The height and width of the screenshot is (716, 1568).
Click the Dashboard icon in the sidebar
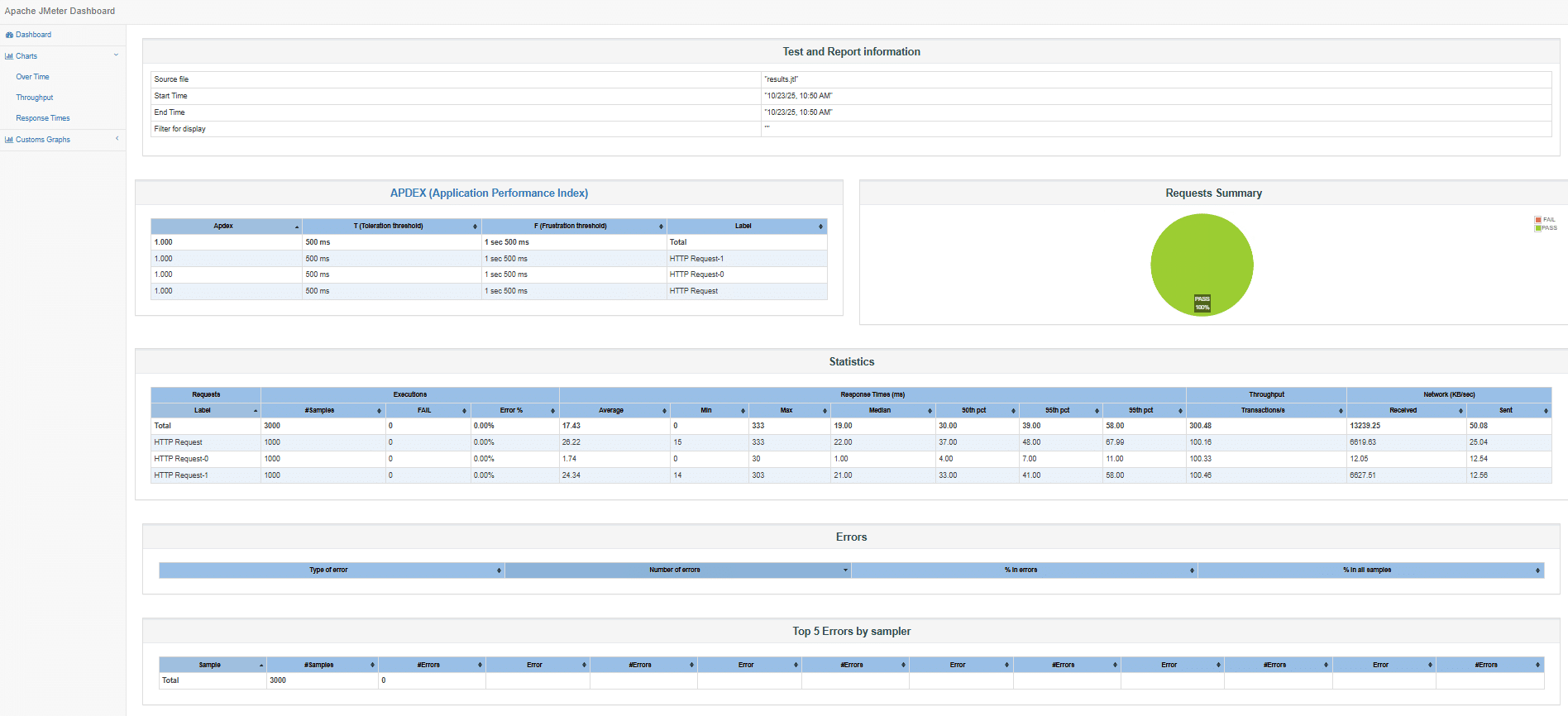tap(9, 35)
